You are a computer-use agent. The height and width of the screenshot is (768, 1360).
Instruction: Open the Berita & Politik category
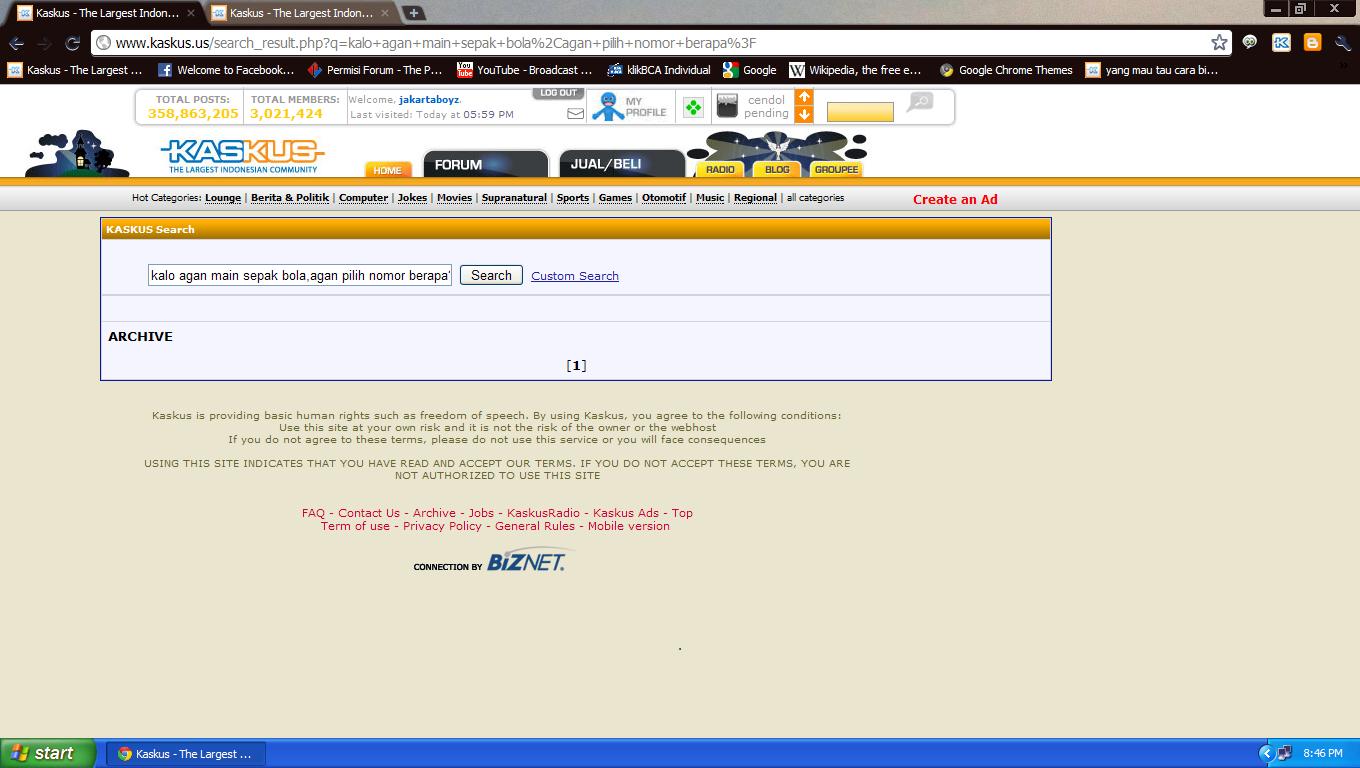(x=290, y=198)
